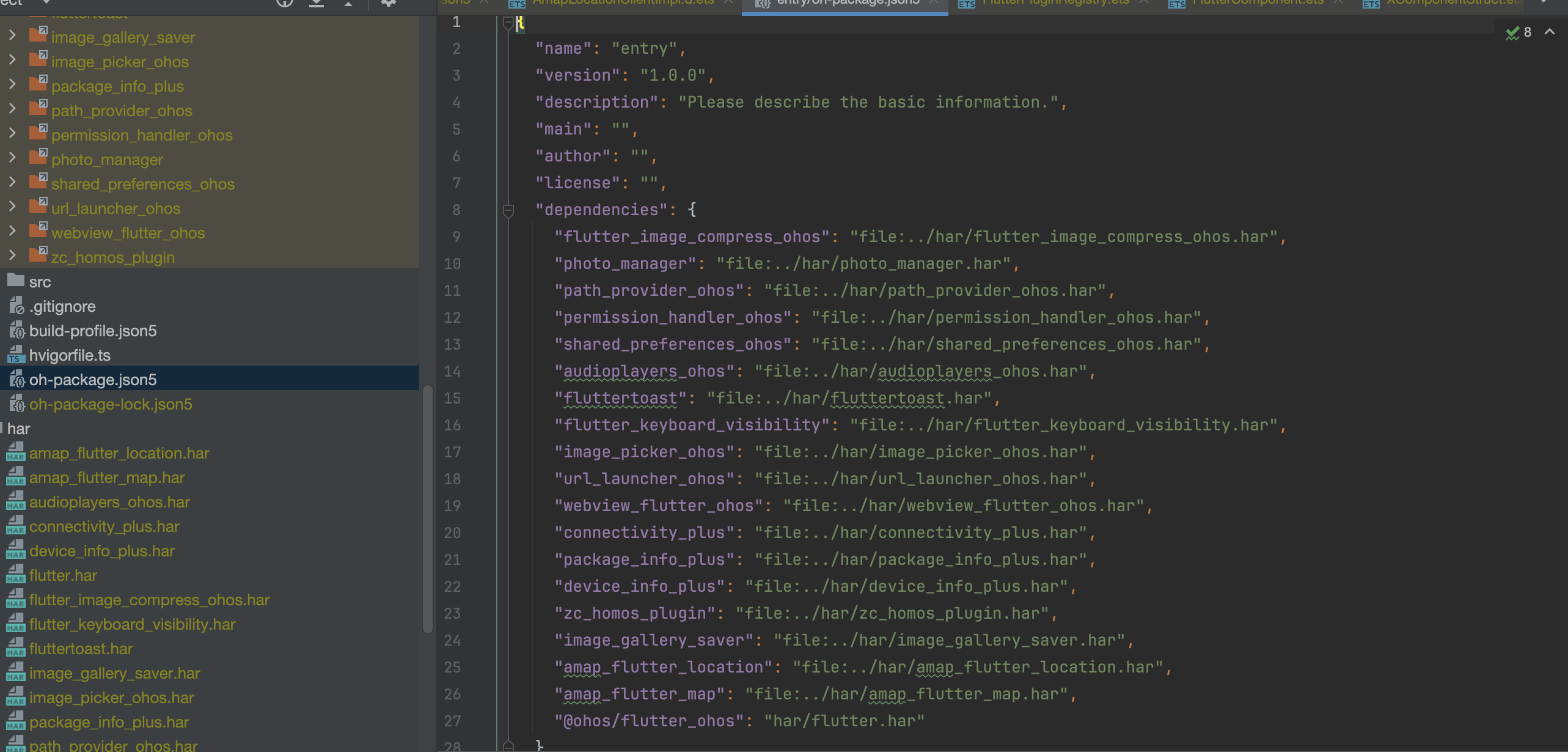Click the inspection checkmark problems indicator
The image size is (1568, 752).
1512,33
